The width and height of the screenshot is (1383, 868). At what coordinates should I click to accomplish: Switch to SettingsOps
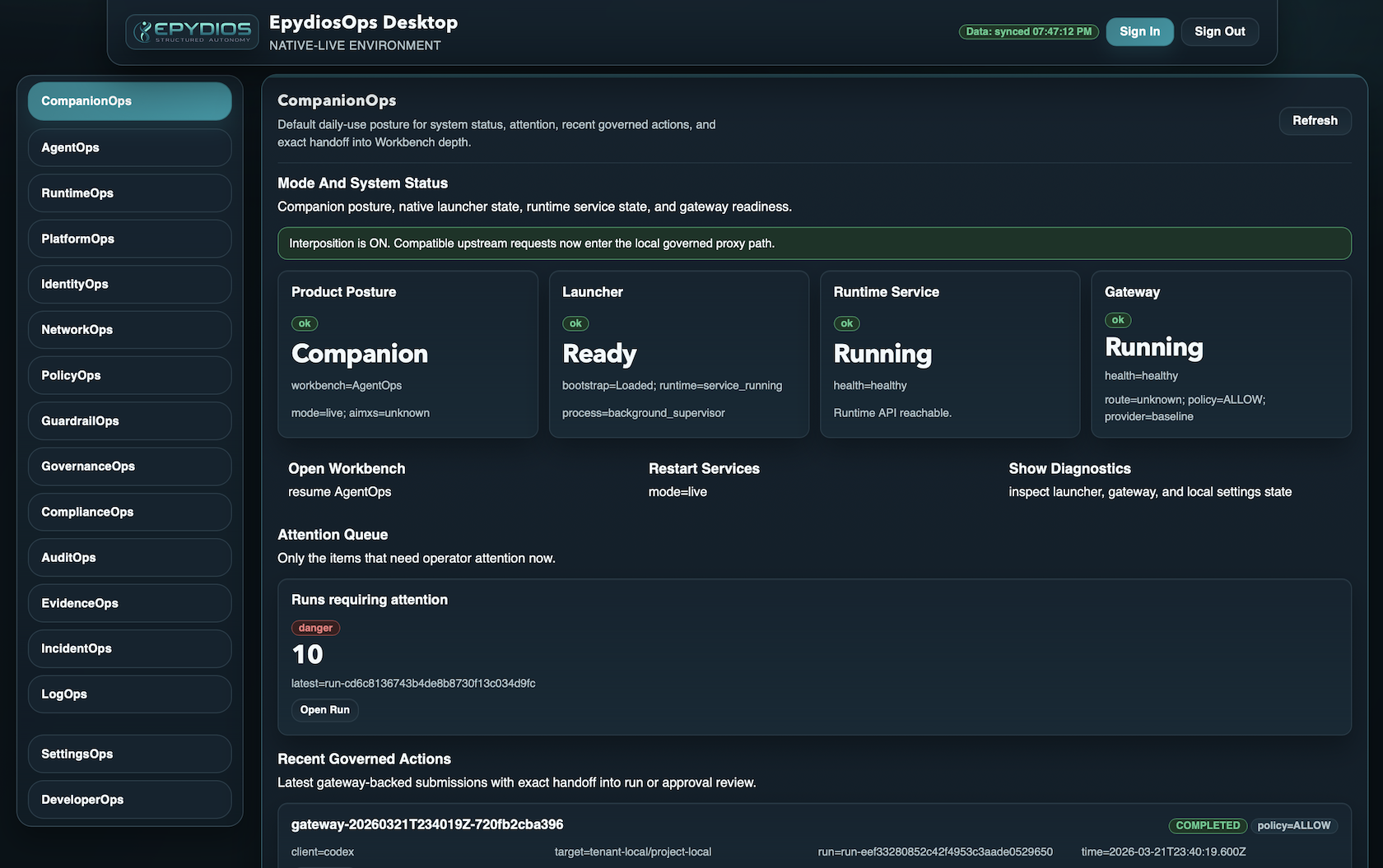click(129, 753)
